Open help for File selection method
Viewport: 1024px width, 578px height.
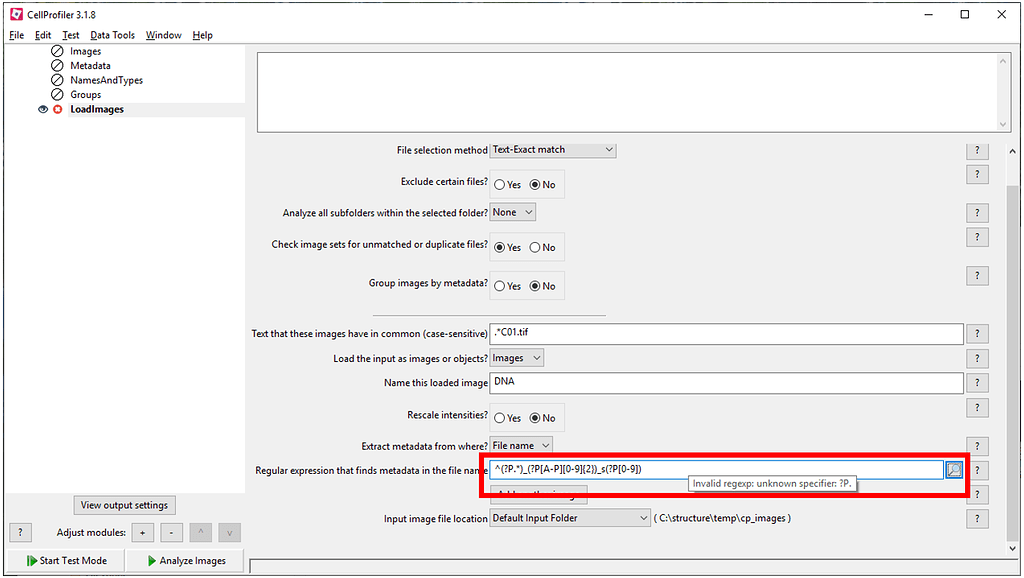977,150
